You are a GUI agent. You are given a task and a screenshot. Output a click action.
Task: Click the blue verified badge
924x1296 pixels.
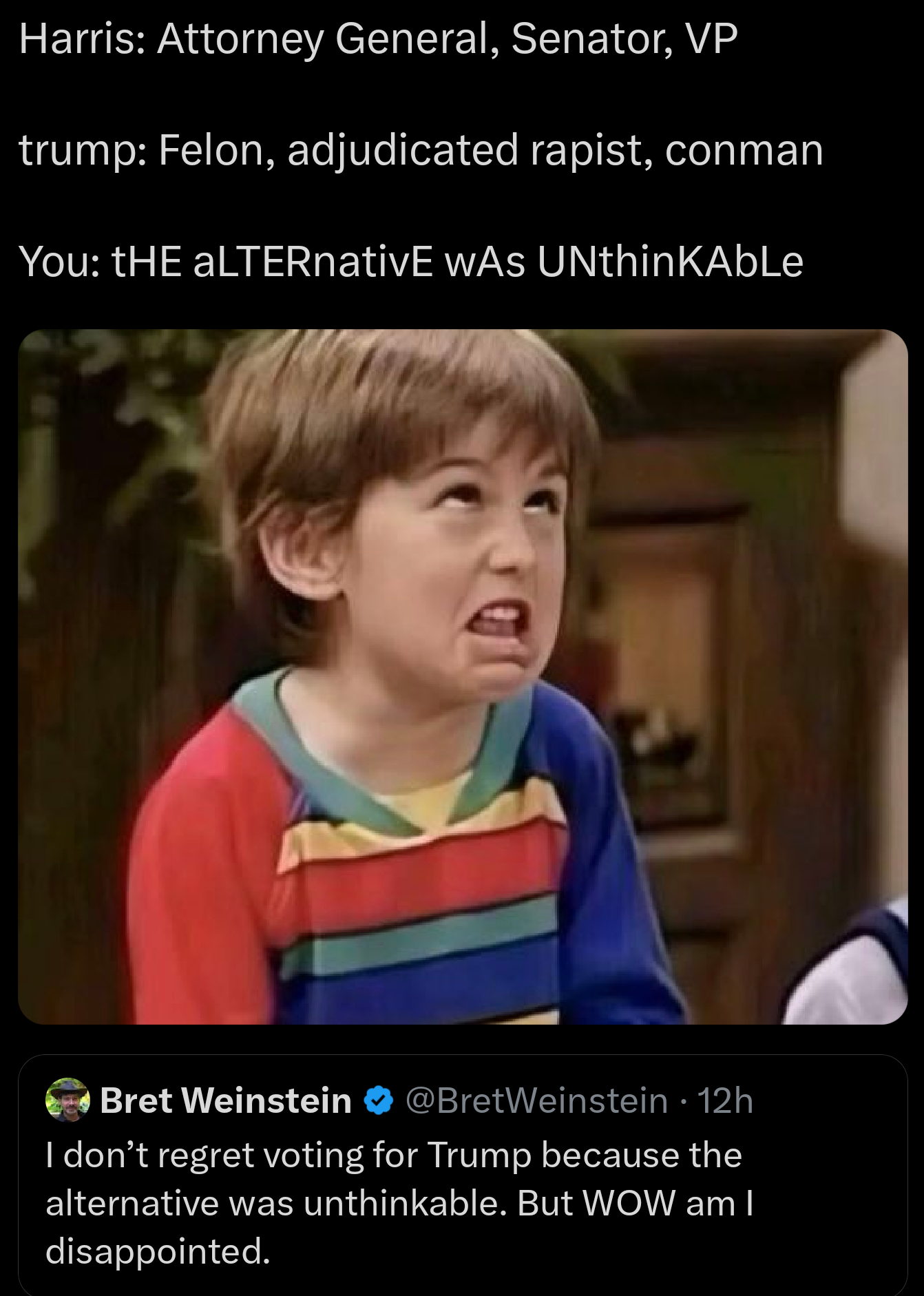(378, 1100)
